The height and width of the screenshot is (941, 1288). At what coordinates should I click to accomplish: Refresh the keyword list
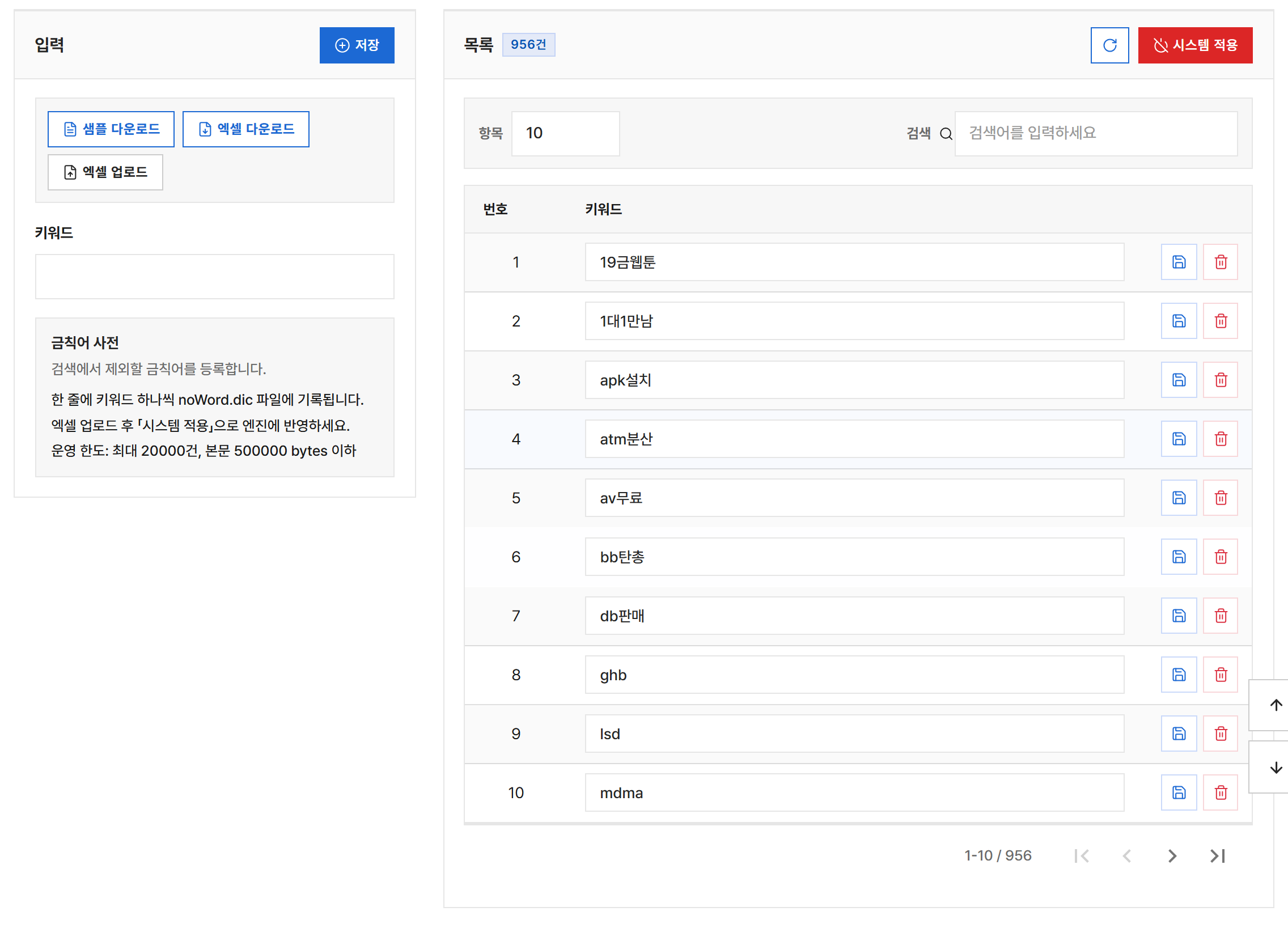pyautogui.click(x=1109, y=45)
